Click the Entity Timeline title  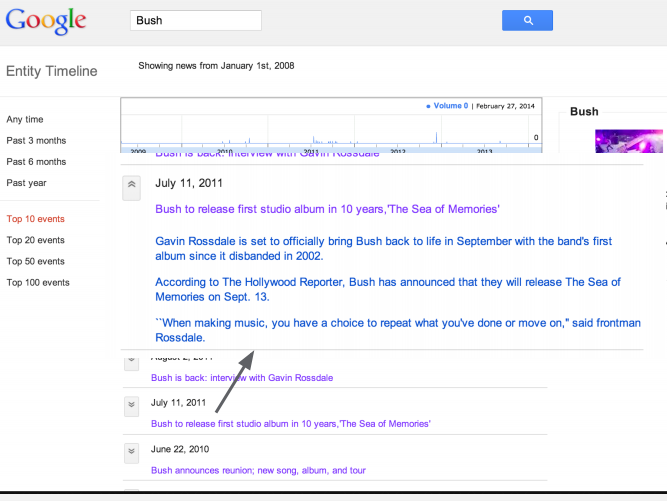[51, 71]
